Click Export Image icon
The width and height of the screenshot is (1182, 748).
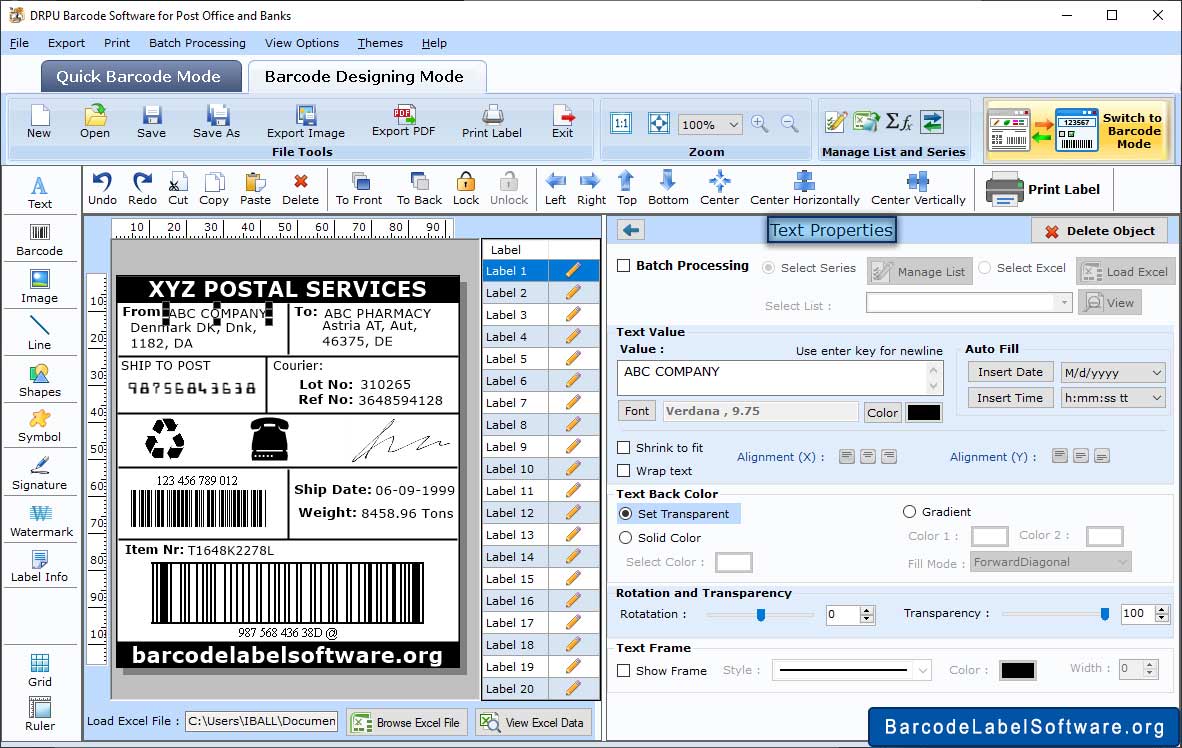click(x=305, y=121)
